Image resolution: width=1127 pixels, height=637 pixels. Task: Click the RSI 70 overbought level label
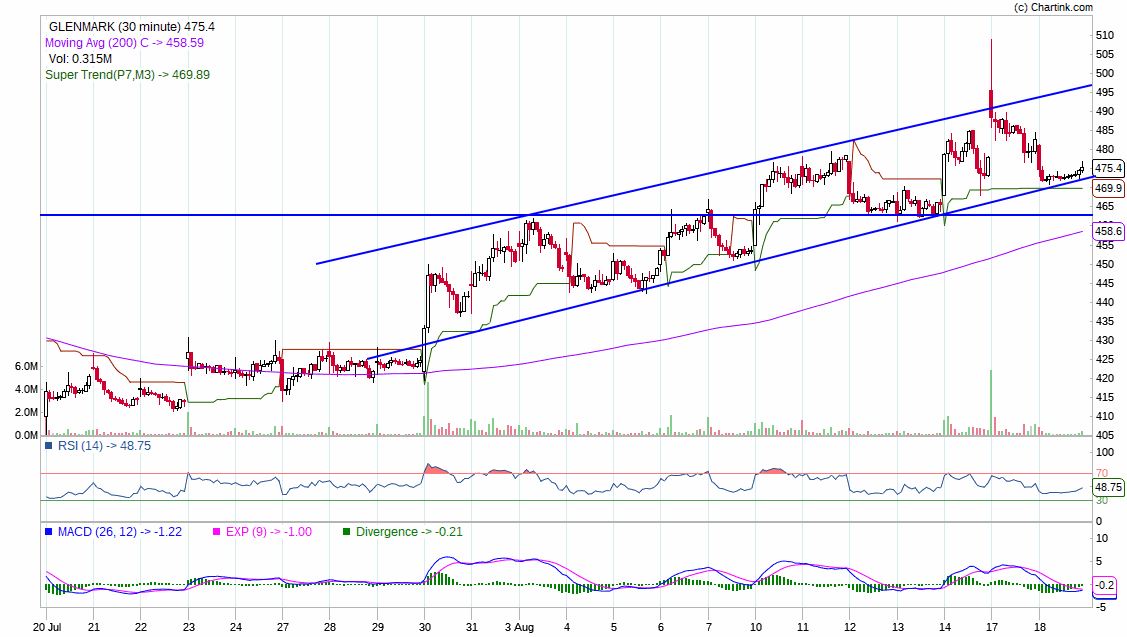[x=1101, y=473]
